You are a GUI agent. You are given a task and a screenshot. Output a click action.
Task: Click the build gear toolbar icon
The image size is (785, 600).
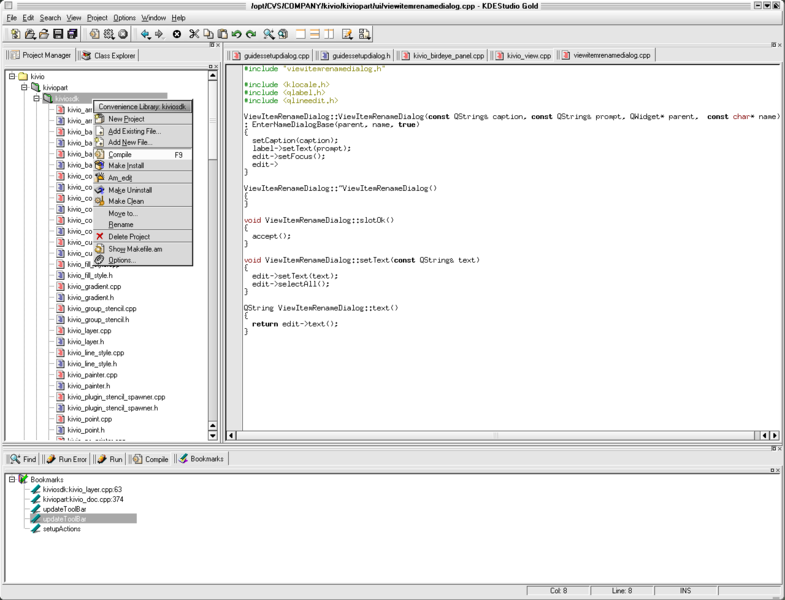point(109,34)
